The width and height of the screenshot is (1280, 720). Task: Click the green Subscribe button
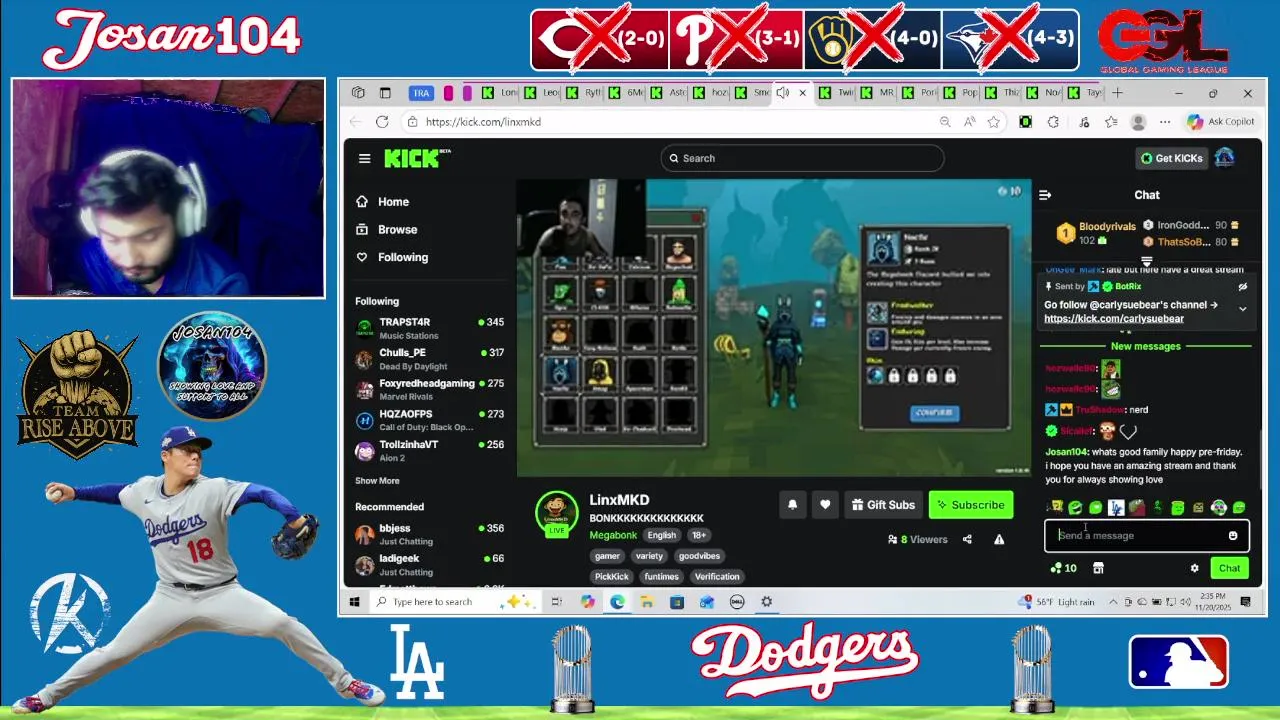point(970,505)
